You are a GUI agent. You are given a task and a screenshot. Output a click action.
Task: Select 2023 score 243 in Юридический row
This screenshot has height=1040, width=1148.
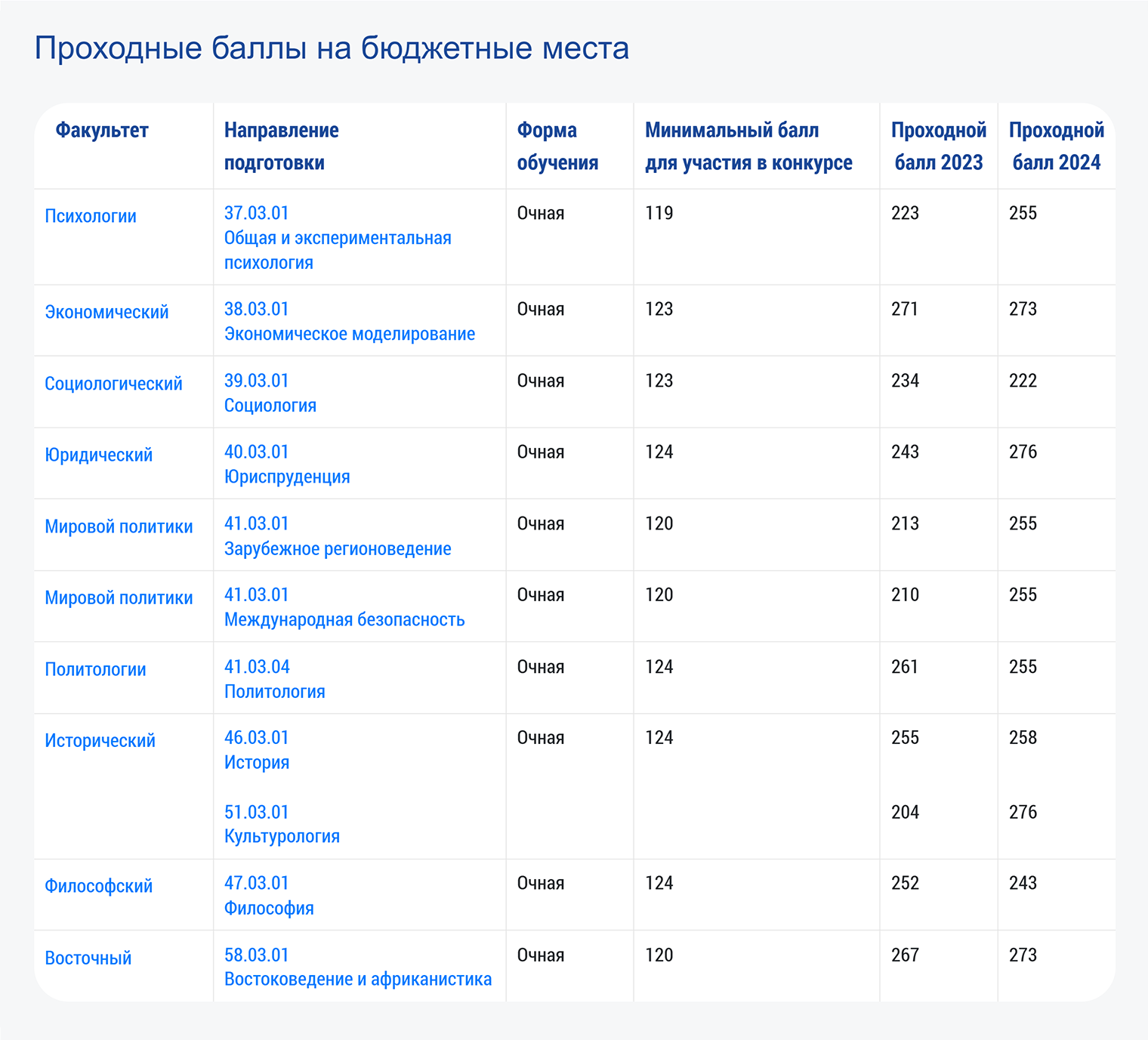tap(905, 452)
